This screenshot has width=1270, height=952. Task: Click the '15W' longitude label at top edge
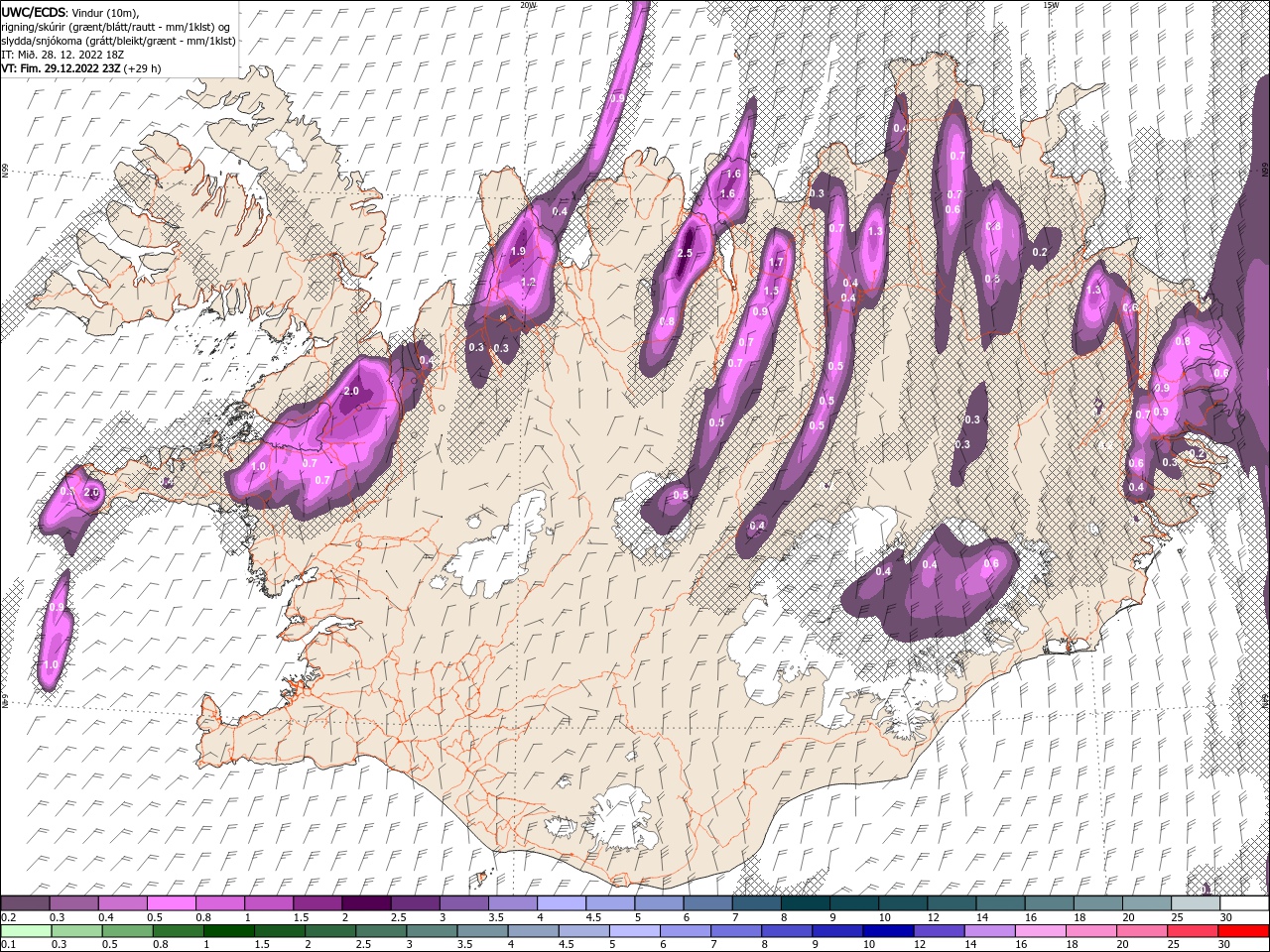1051,5
